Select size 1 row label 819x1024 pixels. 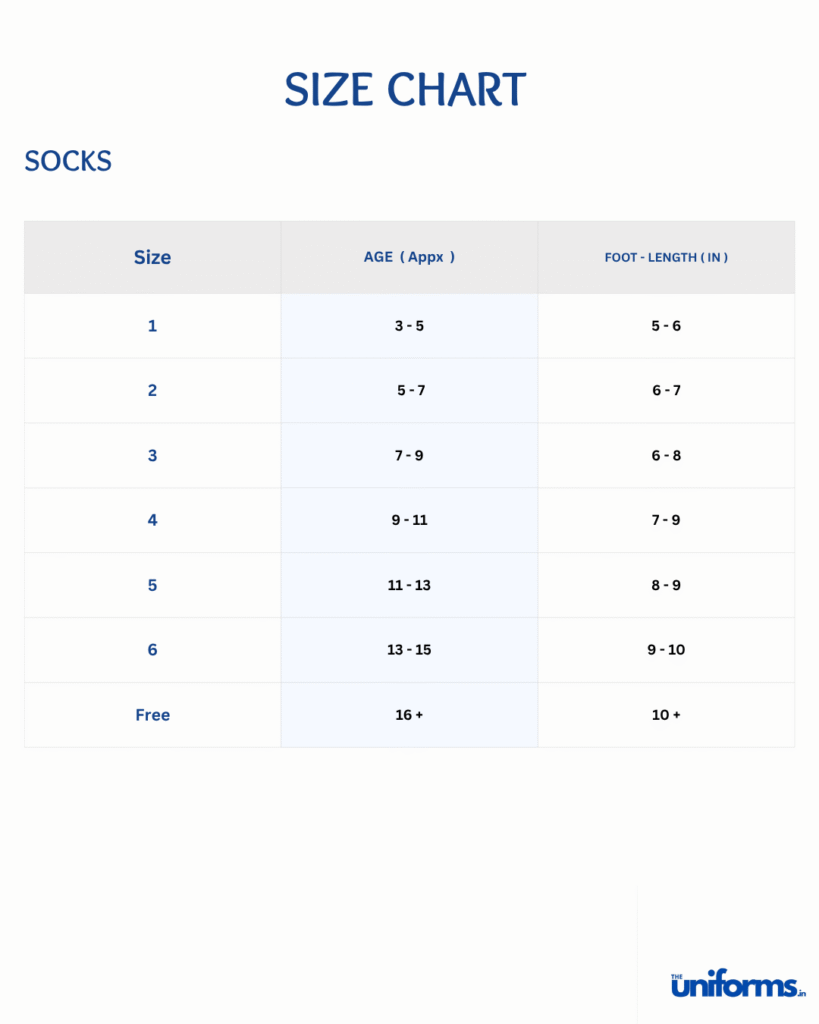[152, 326]
